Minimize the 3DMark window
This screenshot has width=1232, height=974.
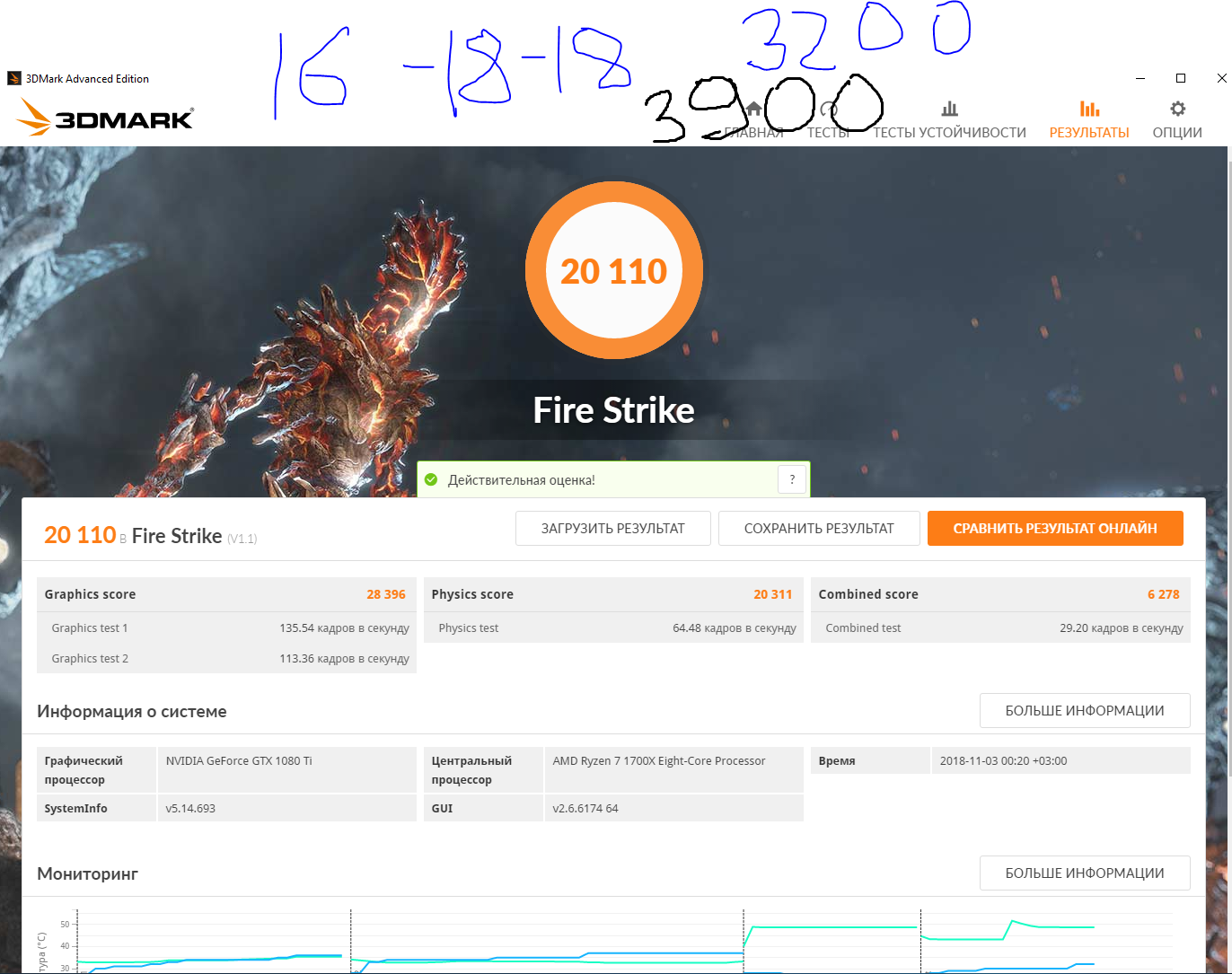1140,78
